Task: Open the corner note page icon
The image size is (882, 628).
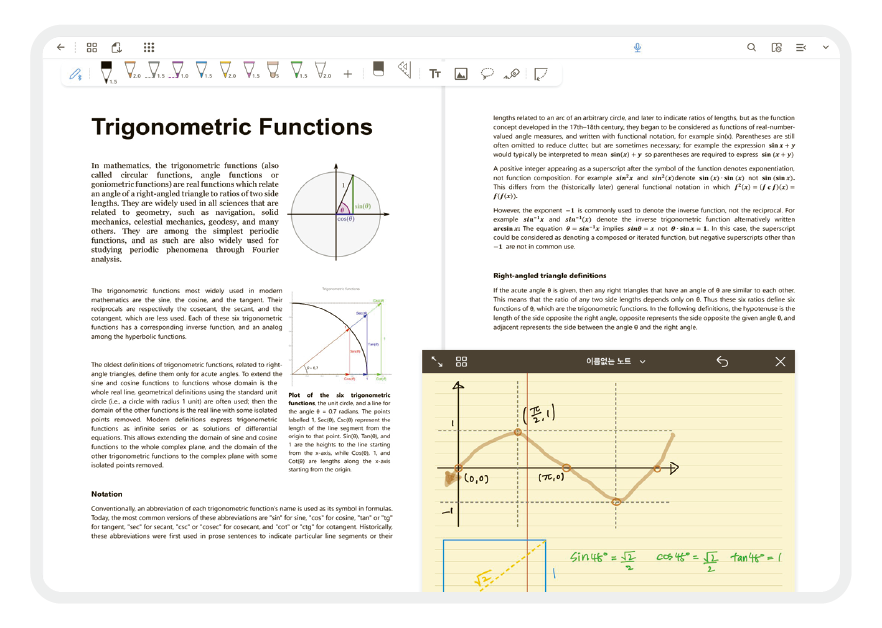Action: tap(541, 74)
